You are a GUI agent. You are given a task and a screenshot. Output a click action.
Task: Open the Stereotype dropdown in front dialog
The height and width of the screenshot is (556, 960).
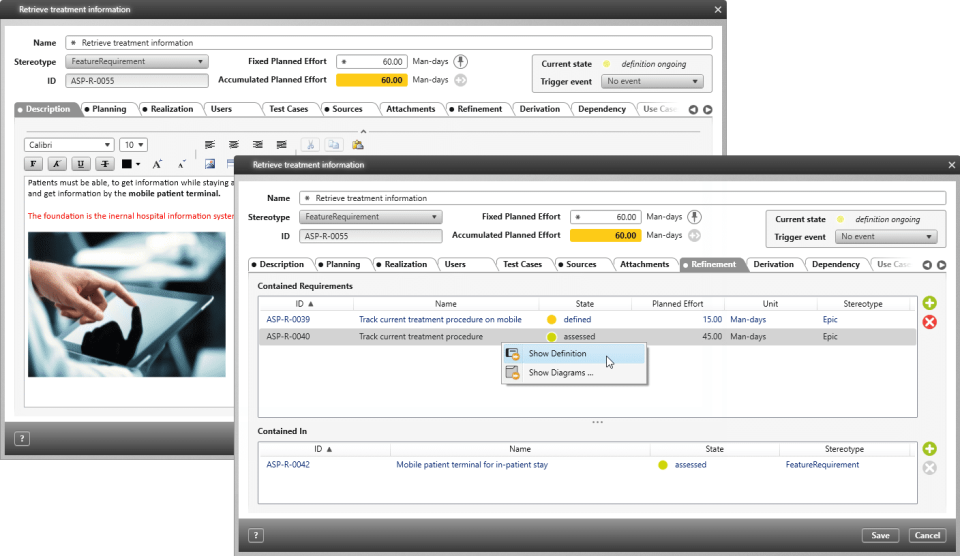point(370,217)
